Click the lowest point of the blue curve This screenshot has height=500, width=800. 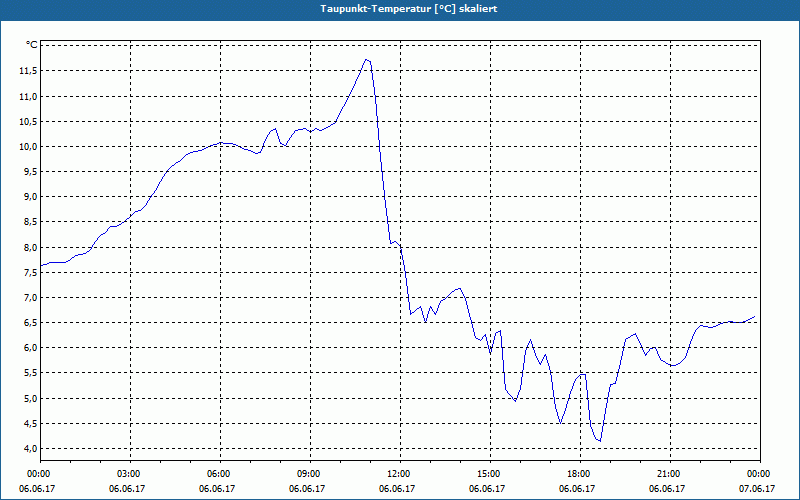coord(600,441)
